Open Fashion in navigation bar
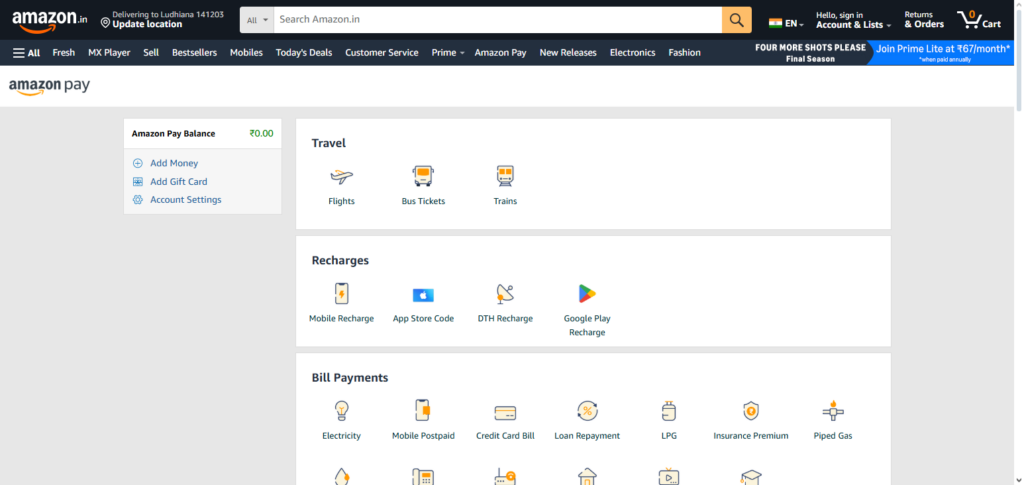The image size is (1024, 485). pos(684,53)
